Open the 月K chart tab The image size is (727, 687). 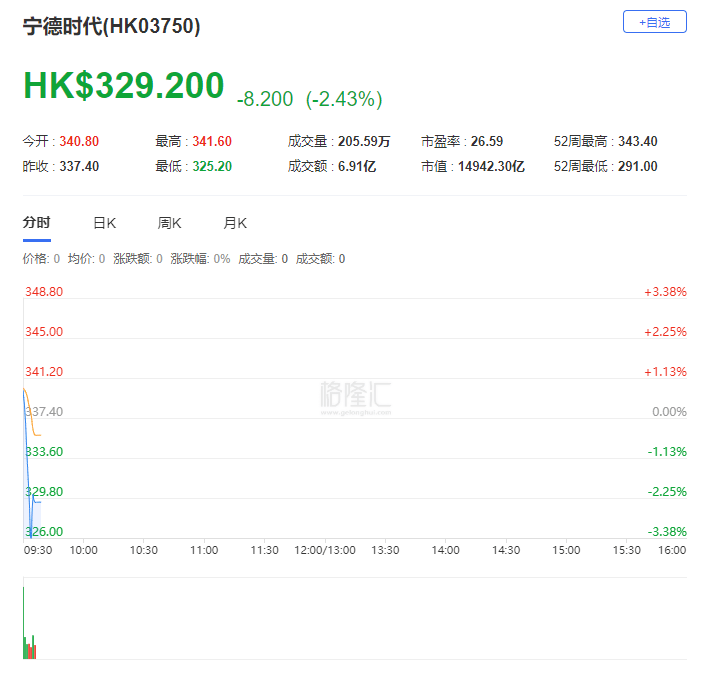[235, 223]
